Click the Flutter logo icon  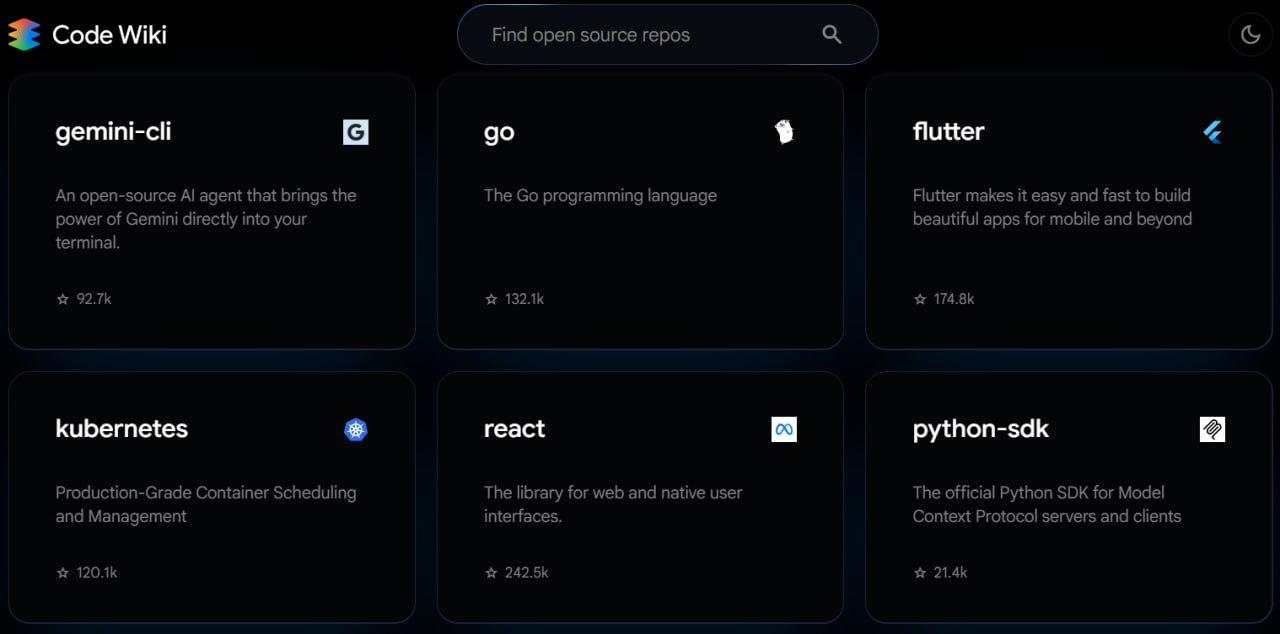[x=1213, y=132]
